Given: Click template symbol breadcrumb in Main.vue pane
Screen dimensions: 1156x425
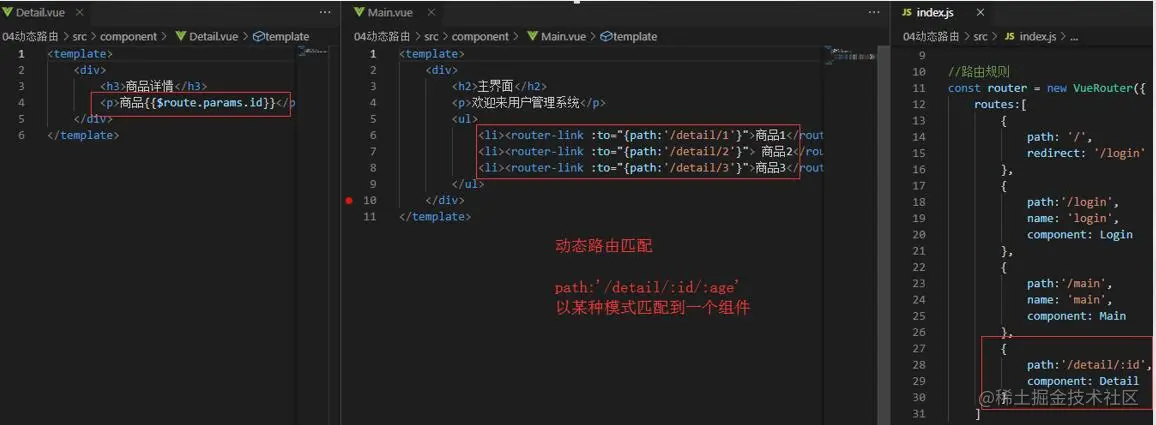Looking at the screenshot, I should pos(629,36).
